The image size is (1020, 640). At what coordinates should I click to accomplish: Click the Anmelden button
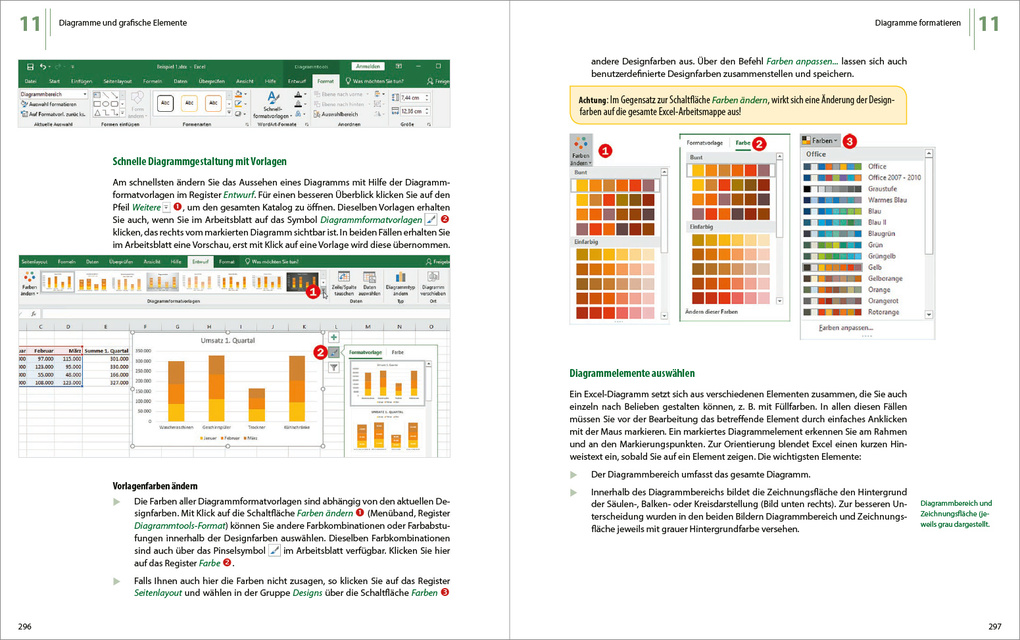click(368, 66)
